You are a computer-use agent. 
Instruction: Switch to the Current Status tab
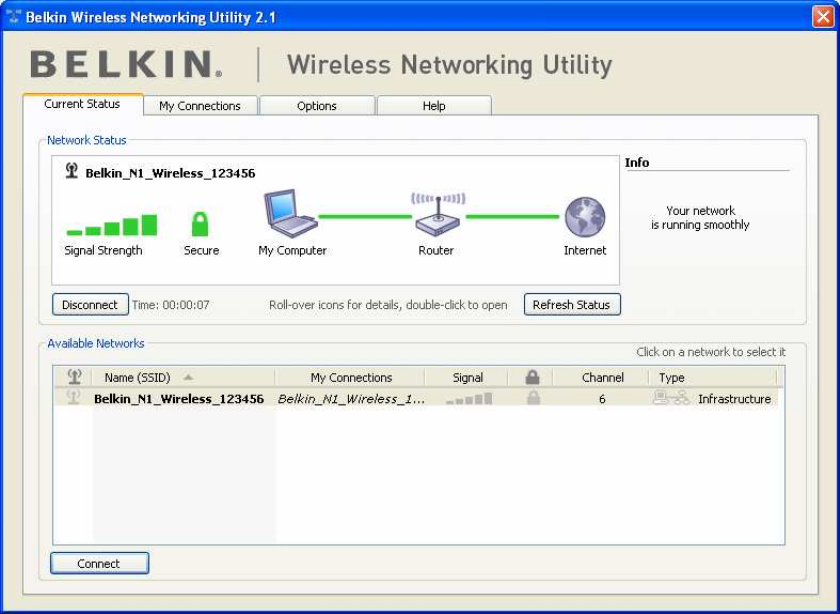coord(82,104)
